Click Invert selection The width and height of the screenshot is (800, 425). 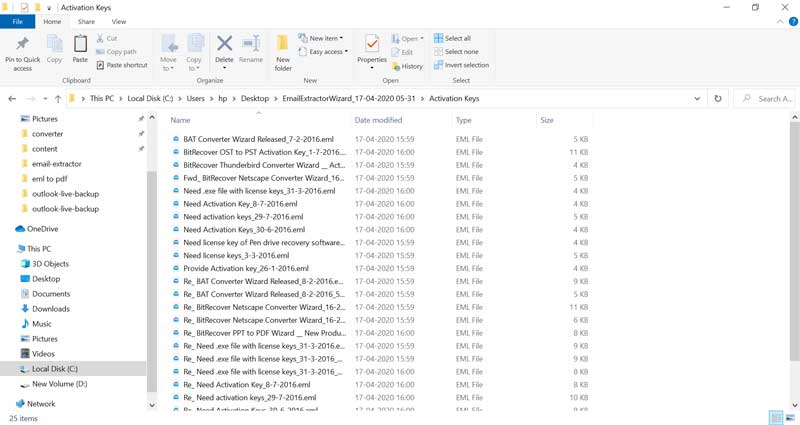pyautogui.click(x=461, y=65)
